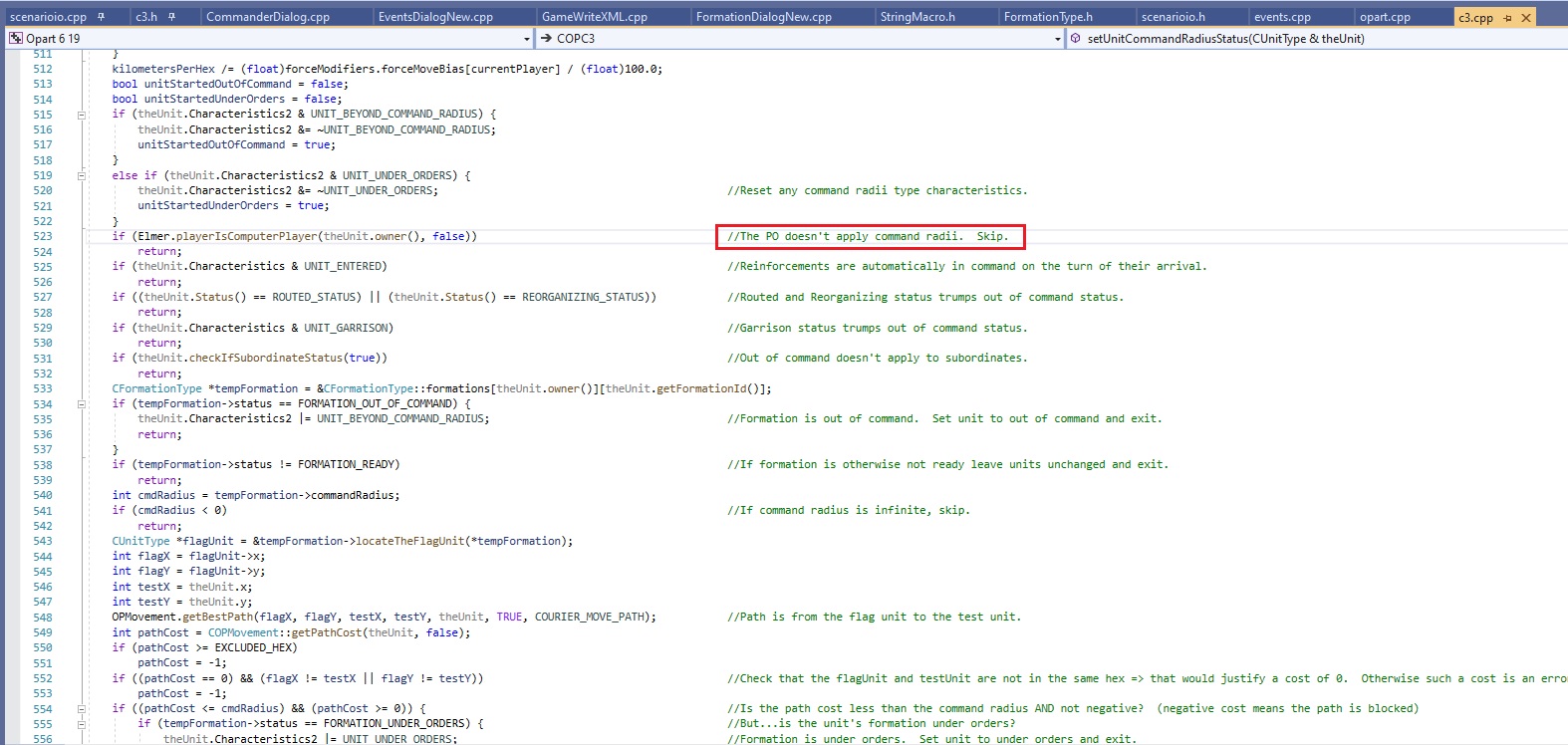Click COURIER_MOVE_PATH on line 548
The height and width of the screenshot is (745, 1568).
pos(589,618)
